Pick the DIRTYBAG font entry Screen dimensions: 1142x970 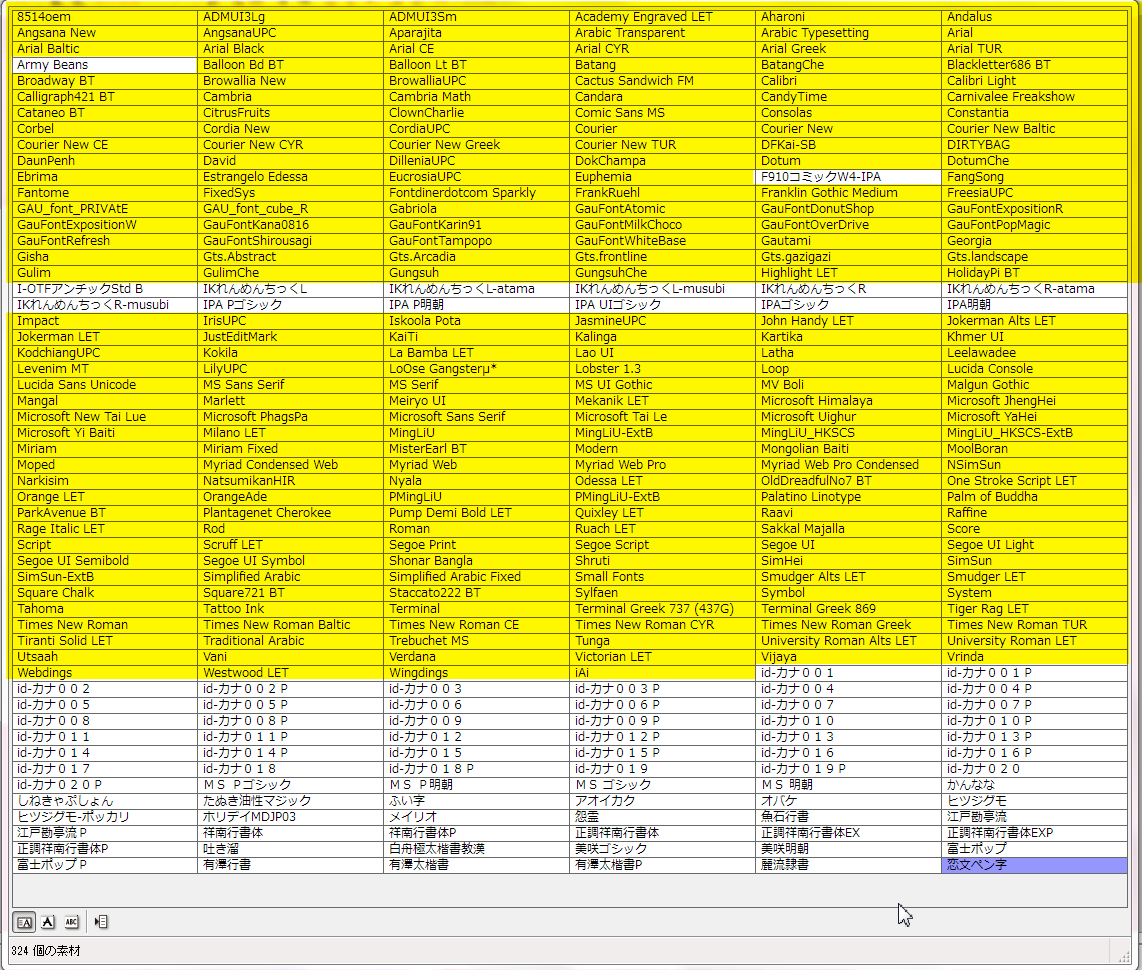pyautogui.click(x=1034, y=145)
